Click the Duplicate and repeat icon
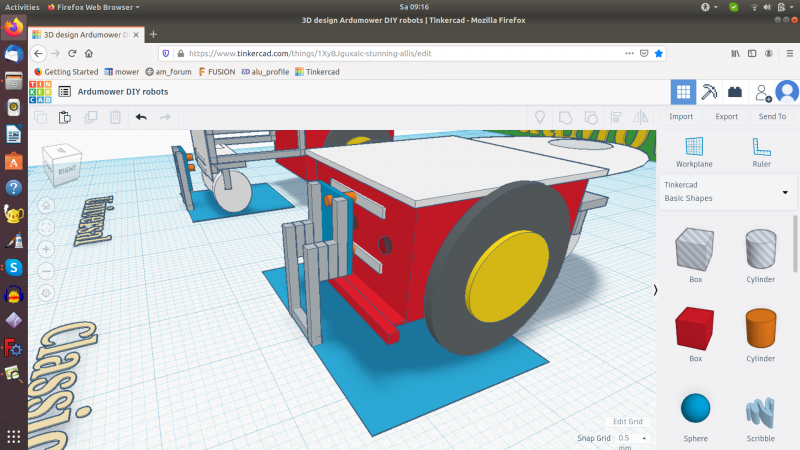Viewport: 800px width, 450px height. pos(90,117)
